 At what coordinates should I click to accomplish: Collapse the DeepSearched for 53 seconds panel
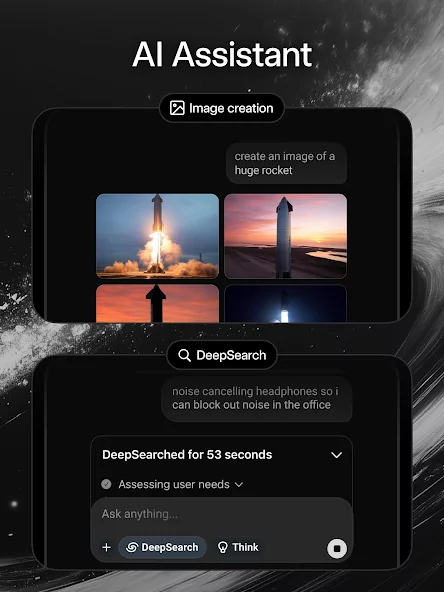(336, 455)
